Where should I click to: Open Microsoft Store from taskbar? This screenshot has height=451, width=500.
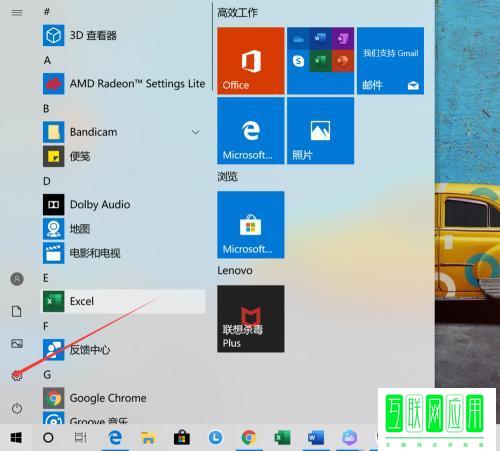pyautogui.click(x=182, y=437)
